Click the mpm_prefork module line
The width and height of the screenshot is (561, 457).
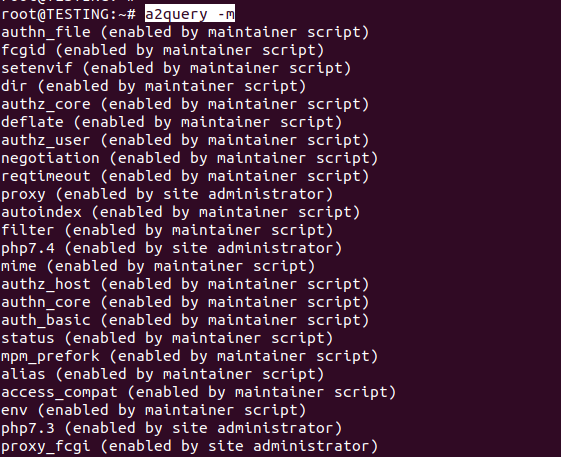pyautogui.click(x=189, y=356)
